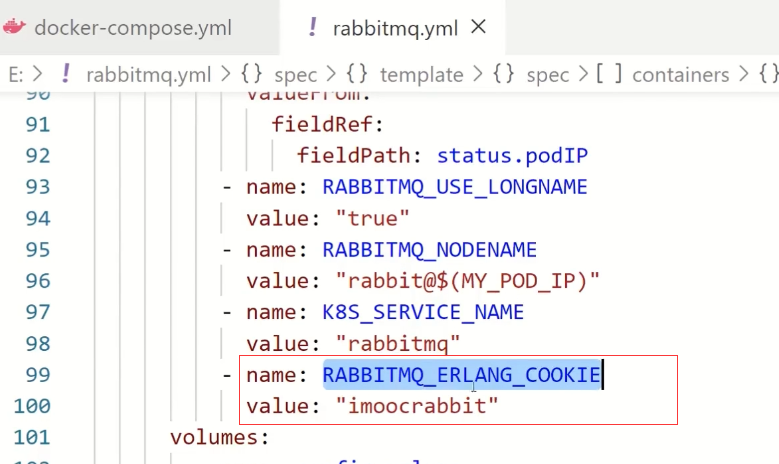
Task: Click the "true" value on line 94
Action: (372, 218)
